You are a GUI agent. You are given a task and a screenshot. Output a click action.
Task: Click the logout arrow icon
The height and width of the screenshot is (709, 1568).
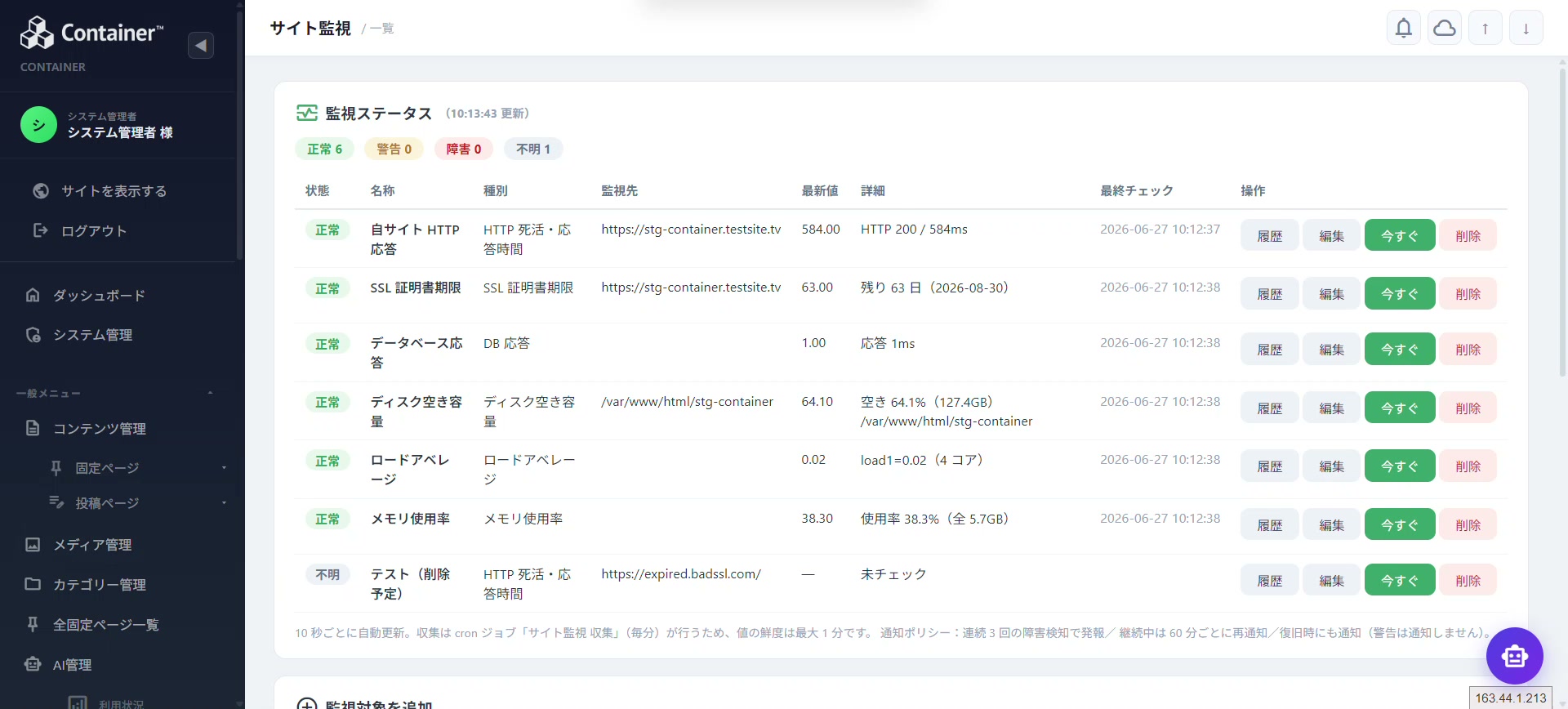[41, 230]
